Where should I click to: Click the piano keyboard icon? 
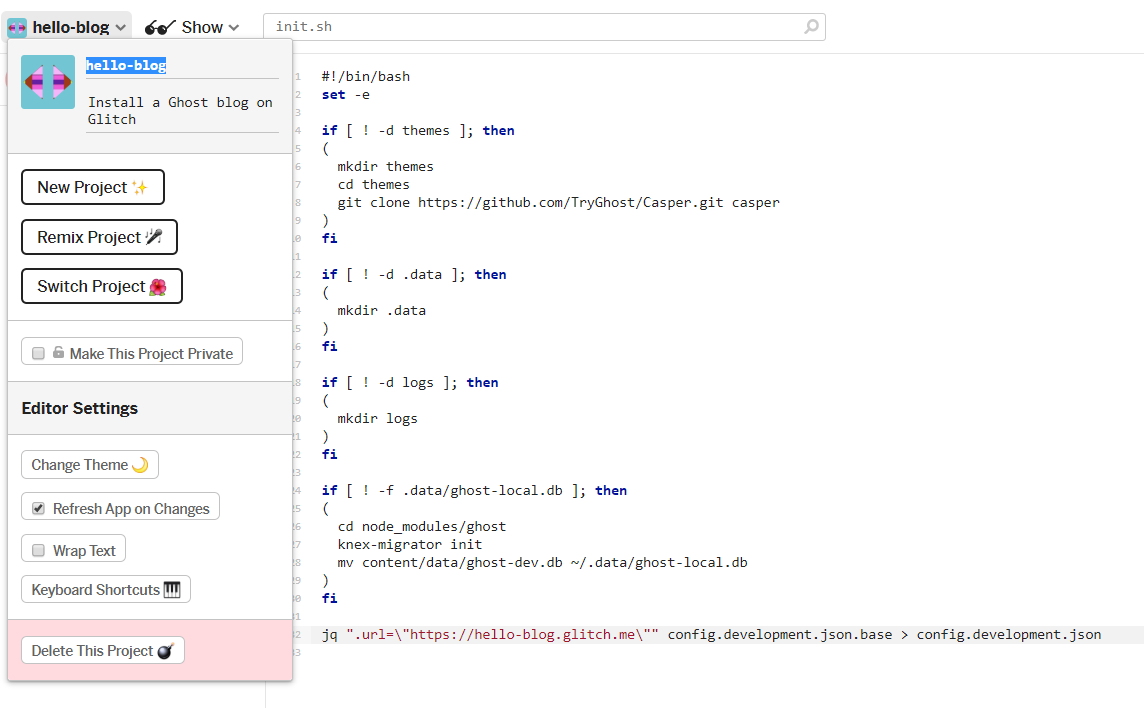pyautogui.click(x=172, y=590)
